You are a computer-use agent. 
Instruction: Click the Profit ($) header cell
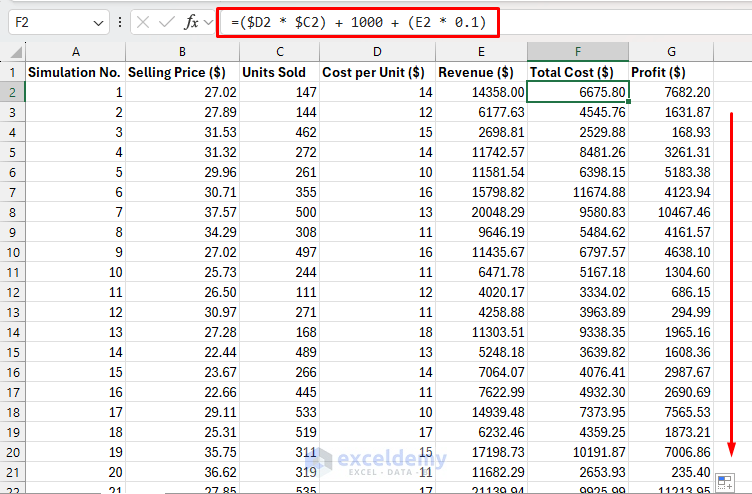(x=671, y=72)
